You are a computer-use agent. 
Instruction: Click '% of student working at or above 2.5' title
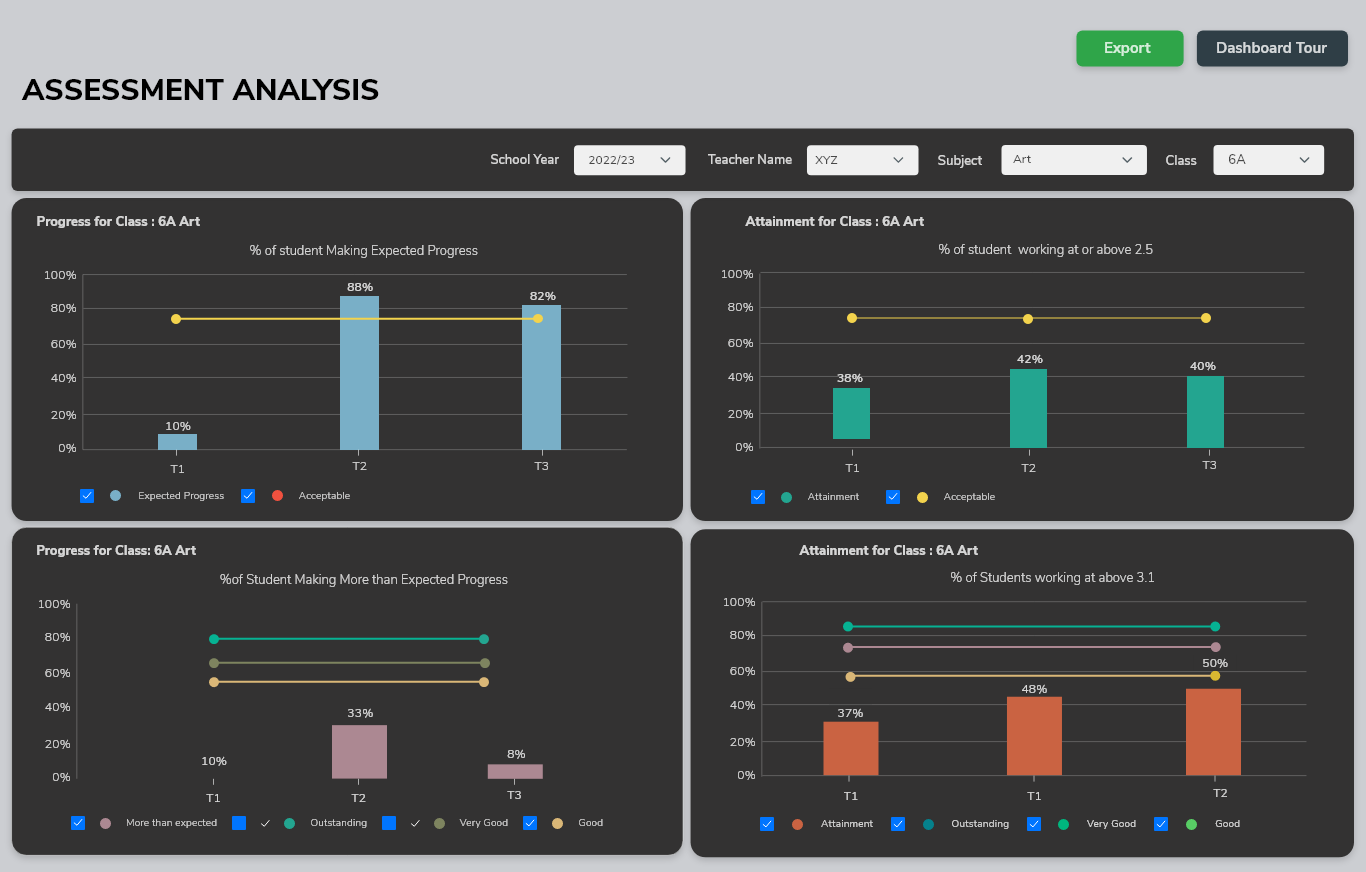(1045, 249)
